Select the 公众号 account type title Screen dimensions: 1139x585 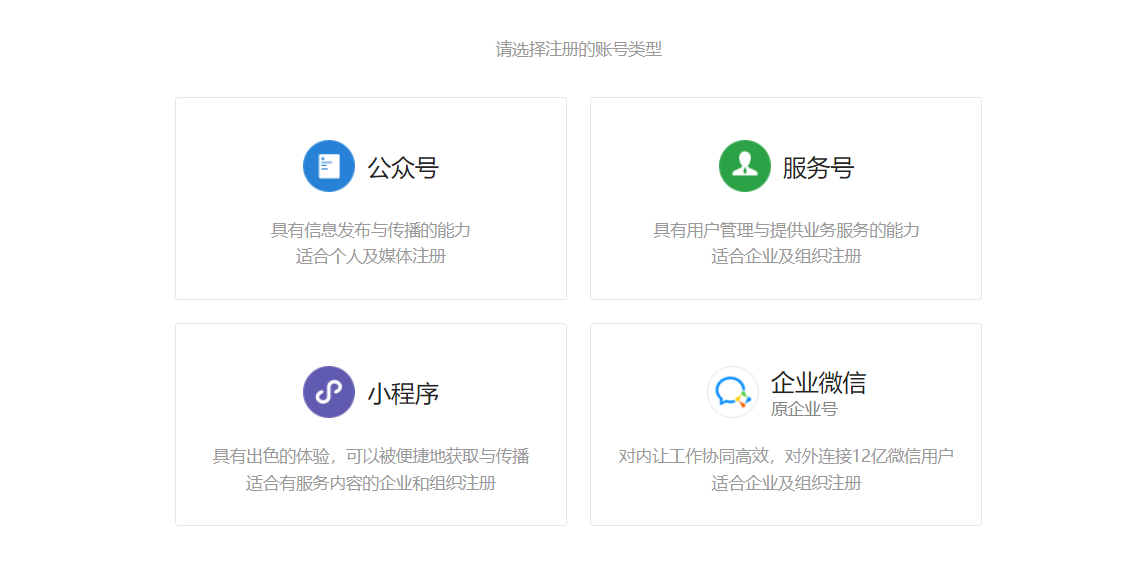(x=403, y=168)
